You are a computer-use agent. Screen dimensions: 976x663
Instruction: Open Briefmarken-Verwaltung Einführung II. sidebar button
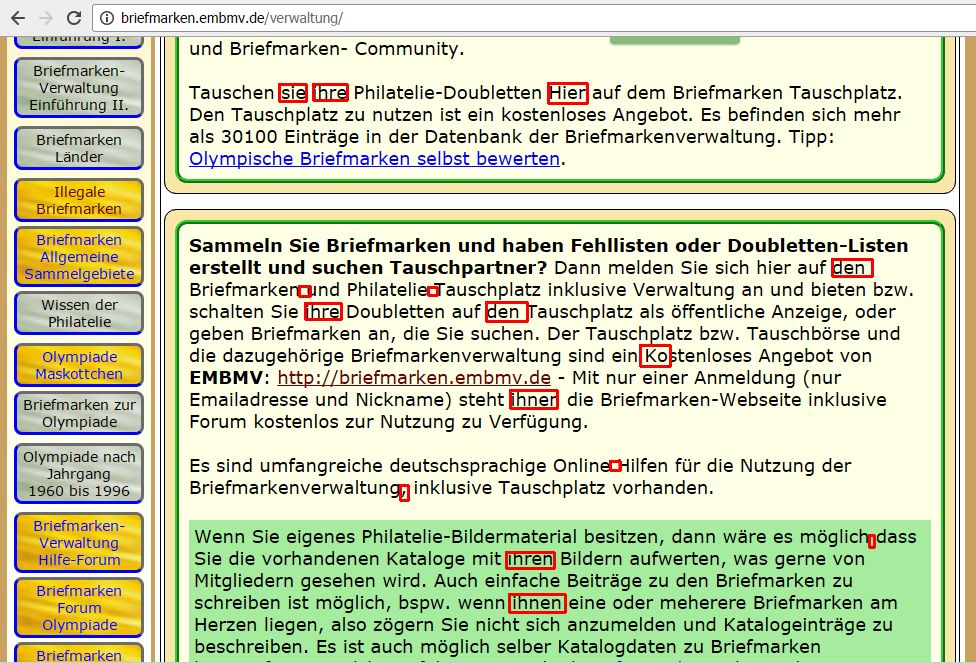click(79, 88)
